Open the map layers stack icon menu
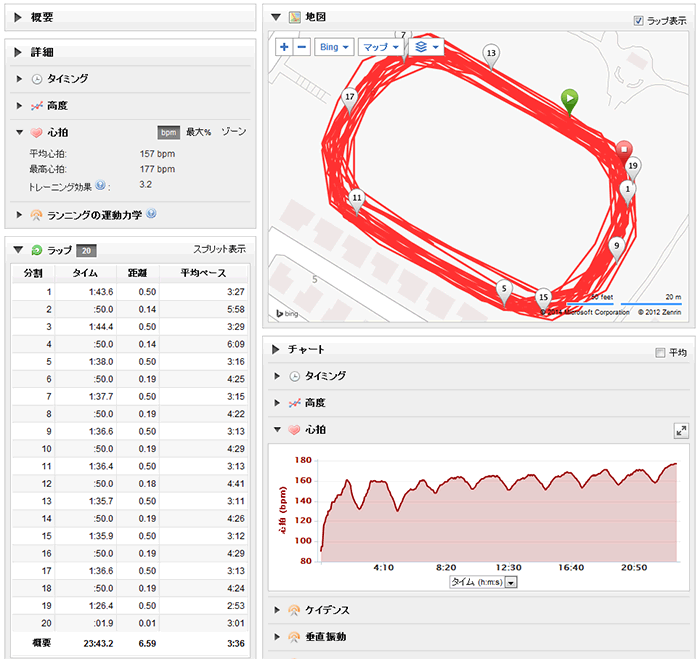Viewport: 700px width, 659px height. (424, 47)
